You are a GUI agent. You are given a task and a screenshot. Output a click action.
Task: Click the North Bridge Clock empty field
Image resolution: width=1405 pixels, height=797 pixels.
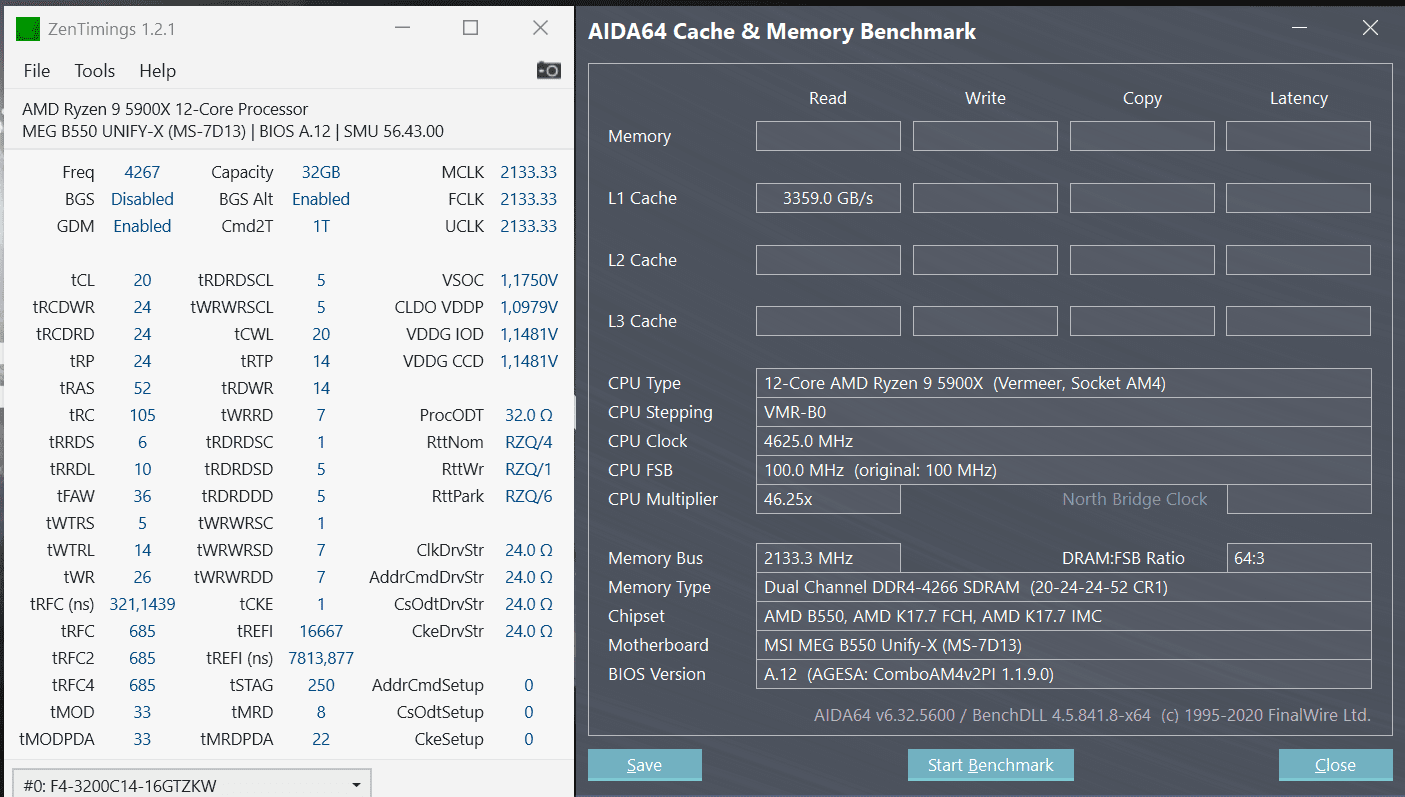[x=1298, y=499]
